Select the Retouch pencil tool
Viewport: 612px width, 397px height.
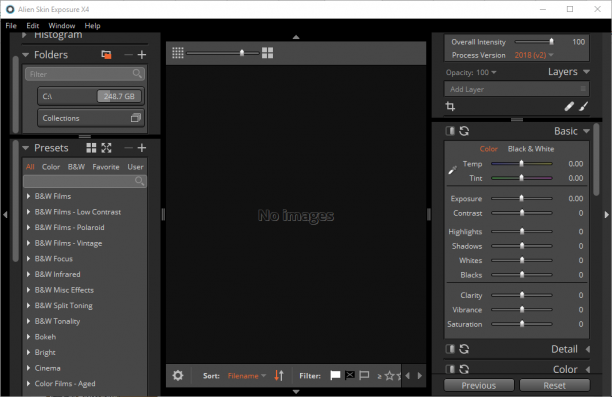click(569, 106)
